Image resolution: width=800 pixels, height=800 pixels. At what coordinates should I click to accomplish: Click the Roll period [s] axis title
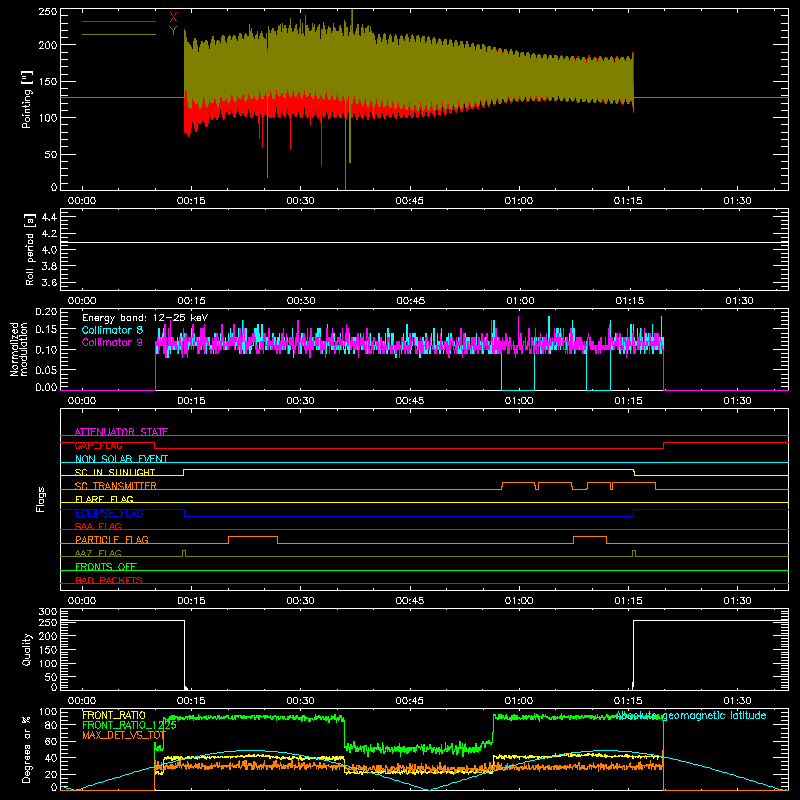pyautogui.click(x=29, y=249)
